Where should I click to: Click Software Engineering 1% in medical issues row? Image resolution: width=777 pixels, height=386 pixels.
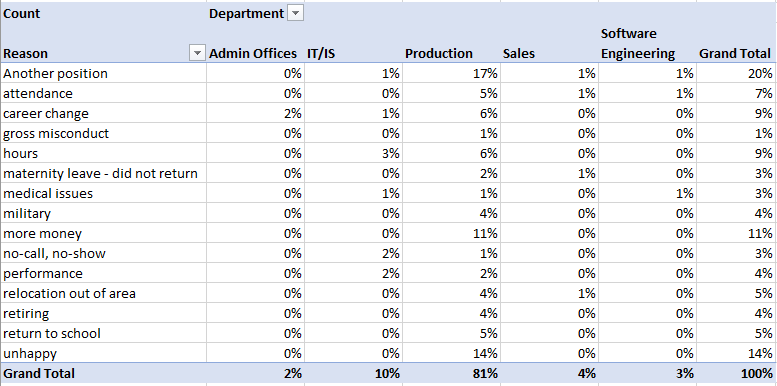coord(648,193)
